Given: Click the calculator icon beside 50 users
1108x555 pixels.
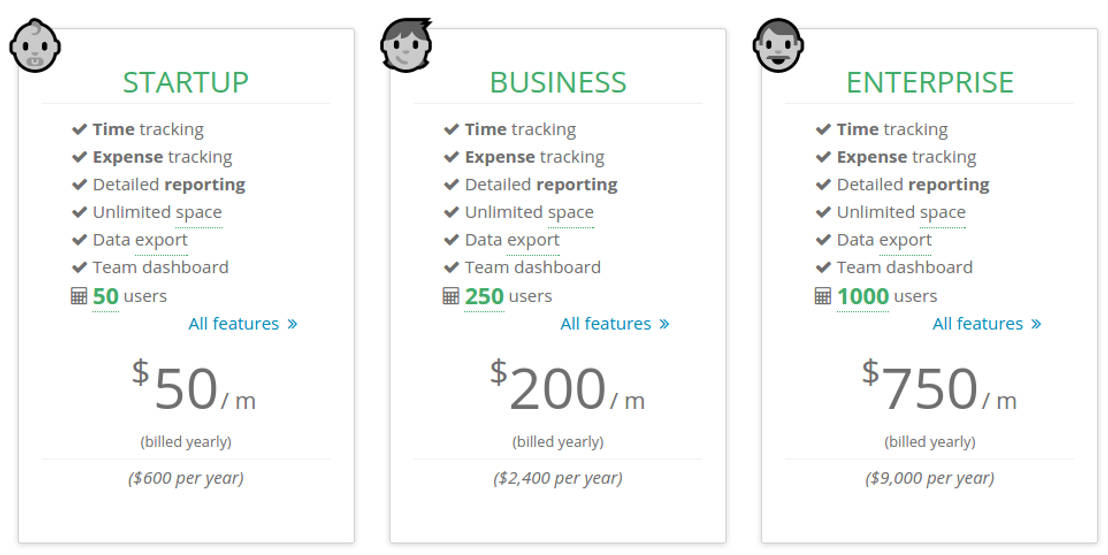Looking at the screenshot, I should 79,296.
